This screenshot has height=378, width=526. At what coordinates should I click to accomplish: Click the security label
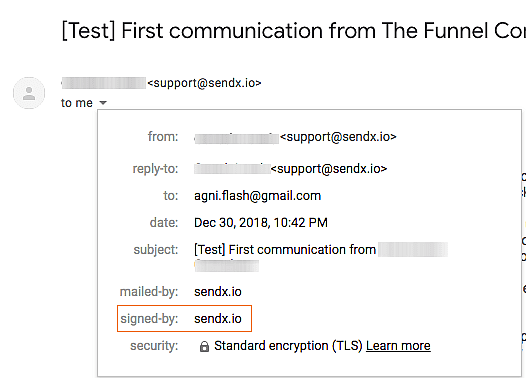(x=154, y=346)
